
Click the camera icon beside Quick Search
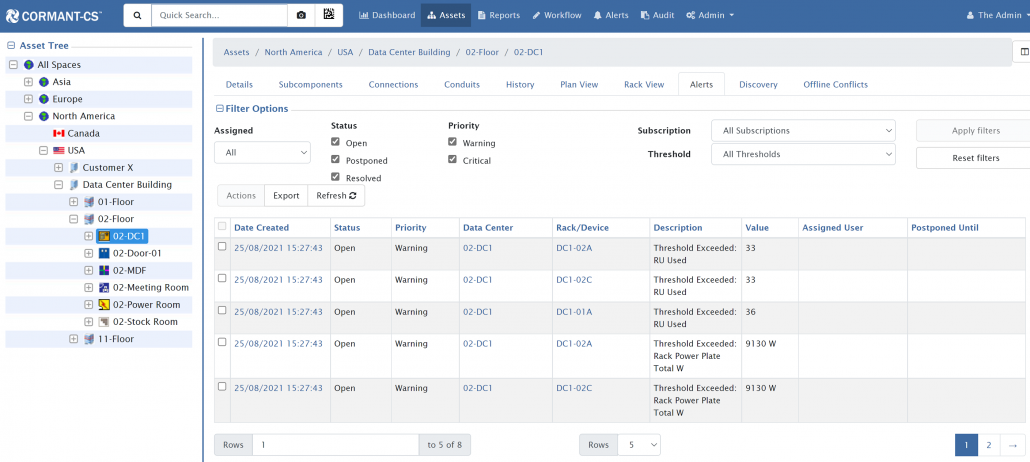tap(300, 16)
